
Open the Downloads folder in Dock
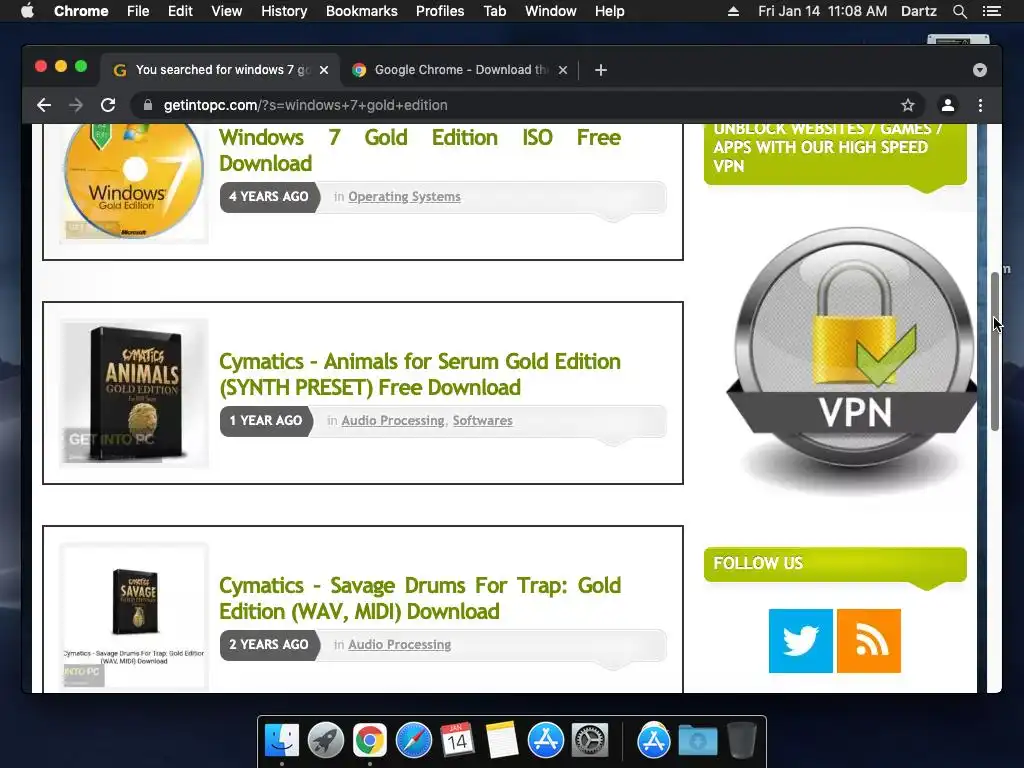tap(697, 741)
